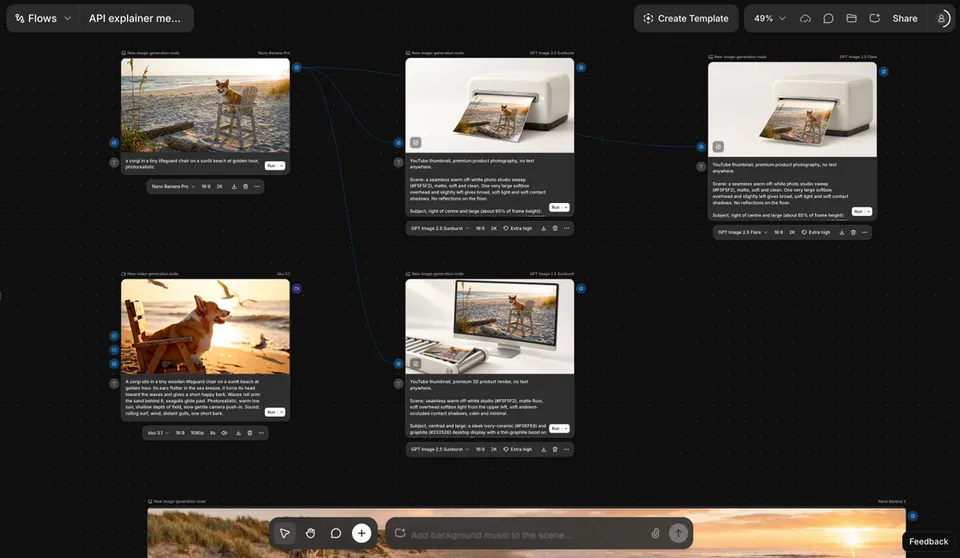This screenshot has height=558, width=960.
Task: Click the 'API explainer me...' project title
Action: click(135, 18)
